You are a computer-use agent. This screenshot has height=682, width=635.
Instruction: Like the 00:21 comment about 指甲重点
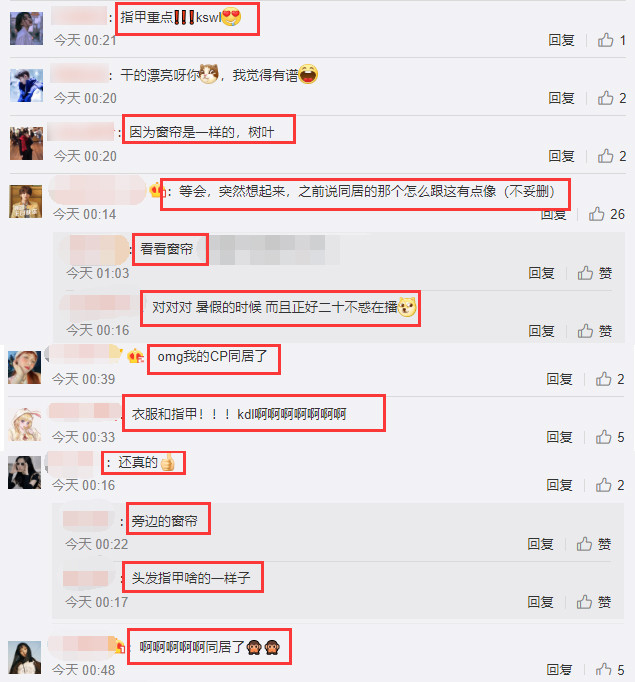coord(611,40)
